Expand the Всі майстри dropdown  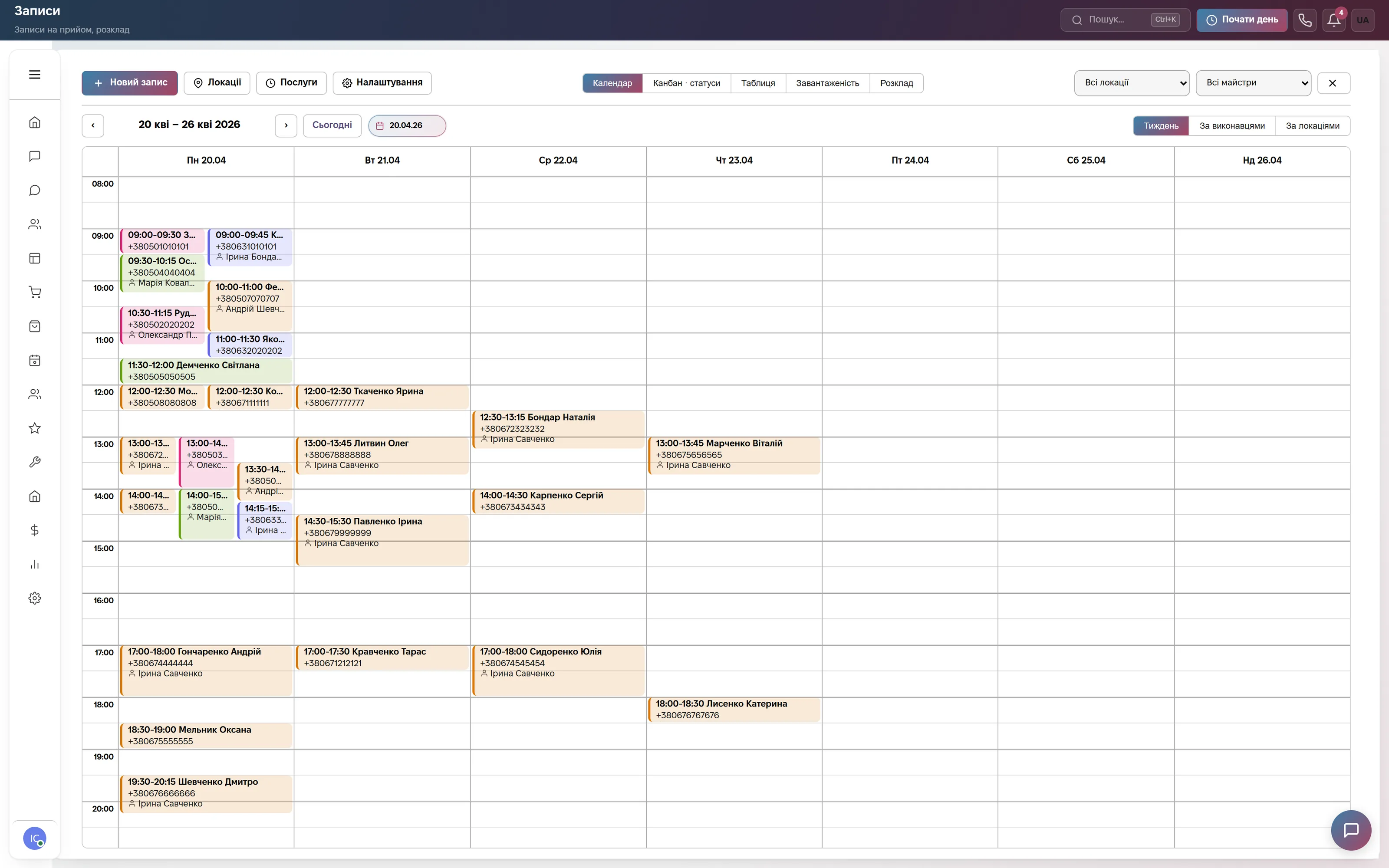1254,82
